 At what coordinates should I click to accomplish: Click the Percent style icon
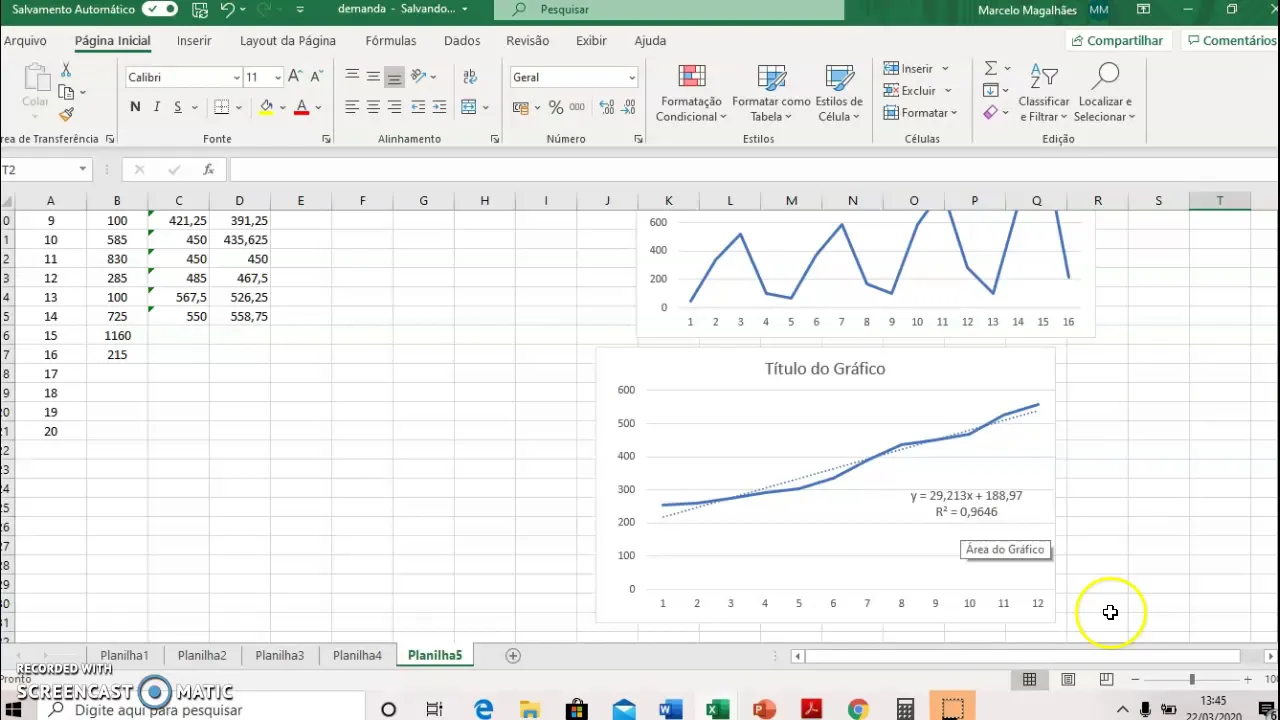[x=556, y=107]
